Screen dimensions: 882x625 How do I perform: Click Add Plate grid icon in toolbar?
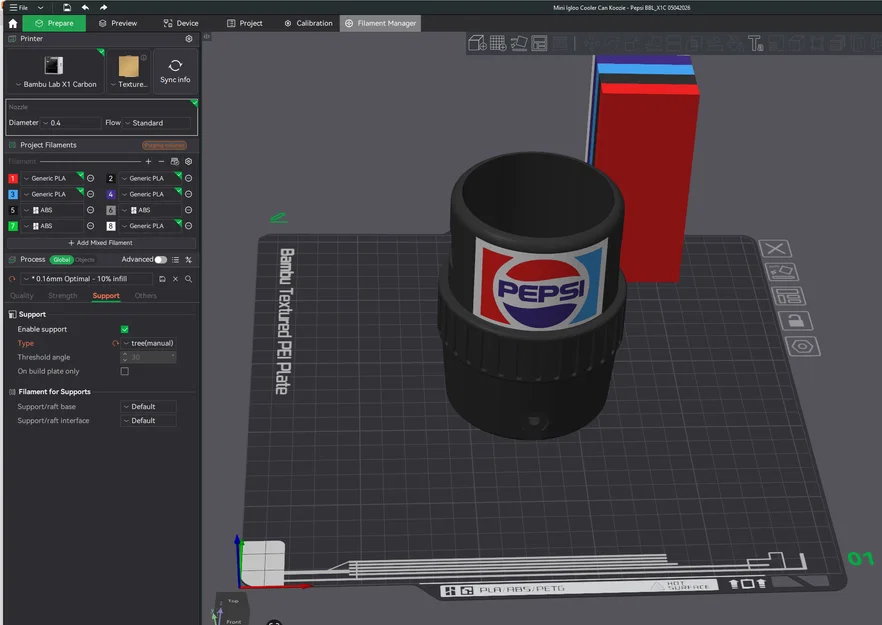[498, 43]
